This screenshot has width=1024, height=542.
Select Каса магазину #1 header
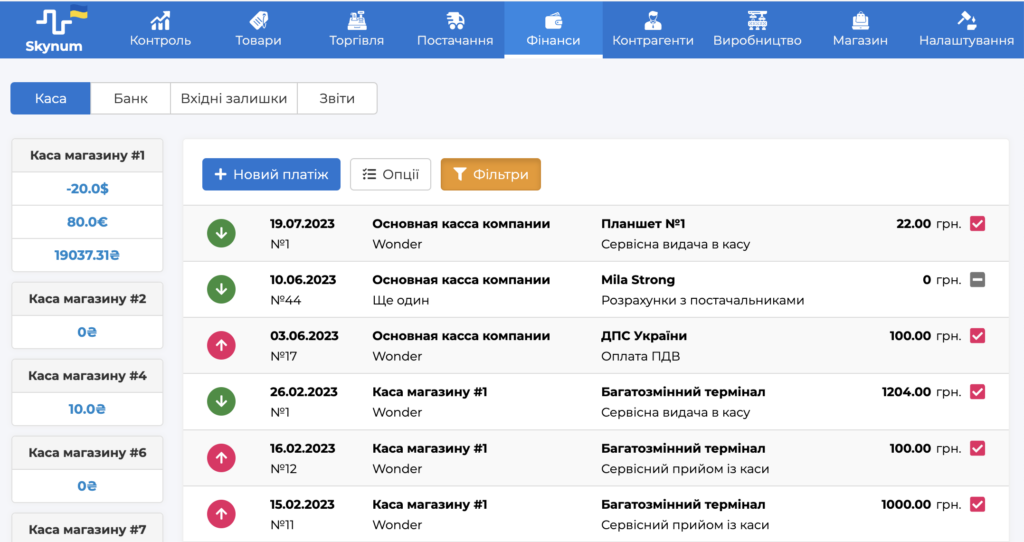88,155
